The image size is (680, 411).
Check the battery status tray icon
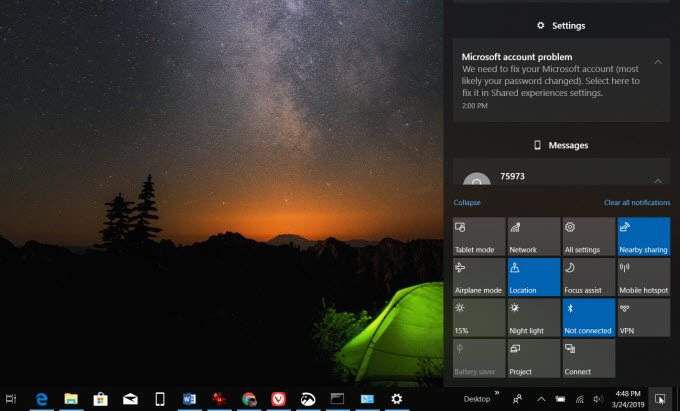(x=560, y=399)
